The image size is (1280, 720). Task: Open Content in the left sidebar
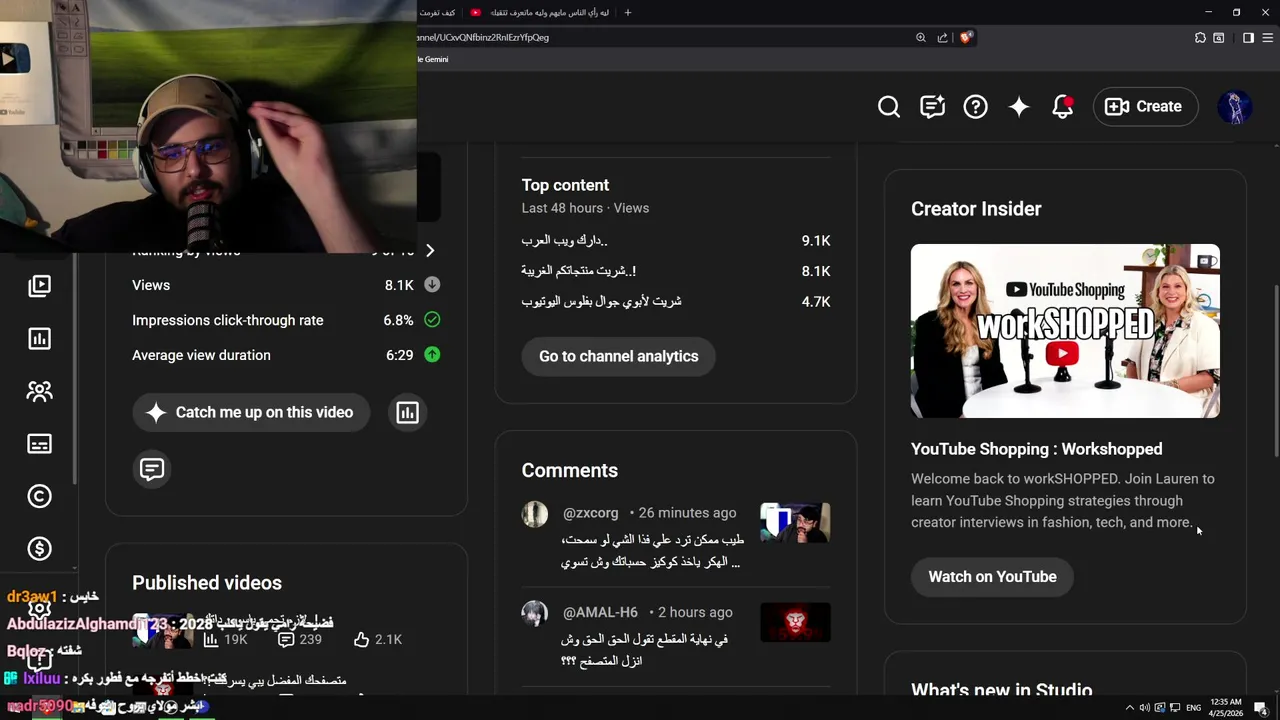pyautogui.click(x=39, y=286)
